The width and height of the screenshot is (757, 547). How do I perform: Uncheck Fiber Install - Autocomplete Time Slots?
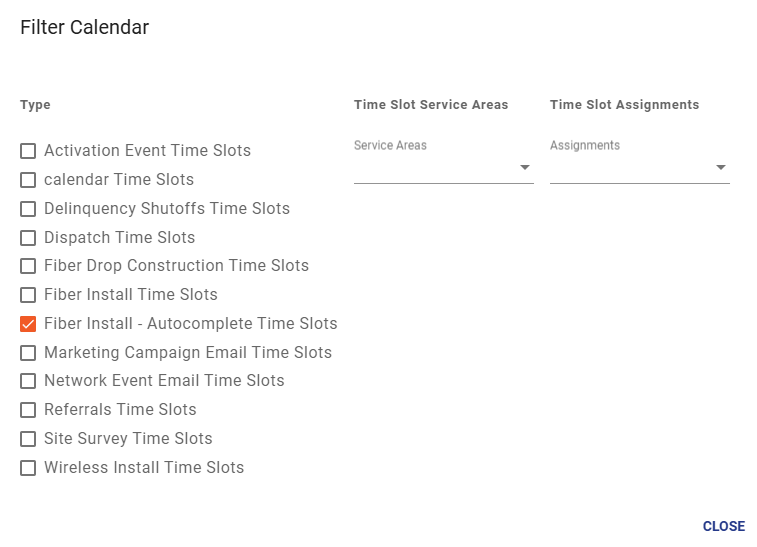[28, 323]
